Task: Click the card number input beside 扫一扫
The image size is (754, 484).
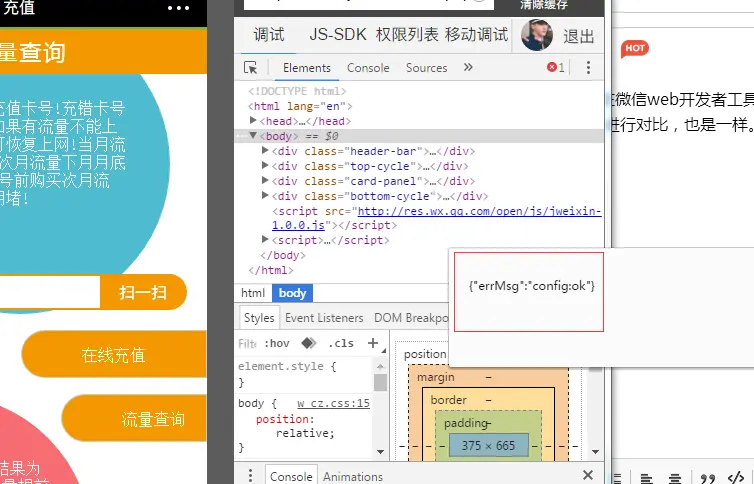Action: point(50,292)
